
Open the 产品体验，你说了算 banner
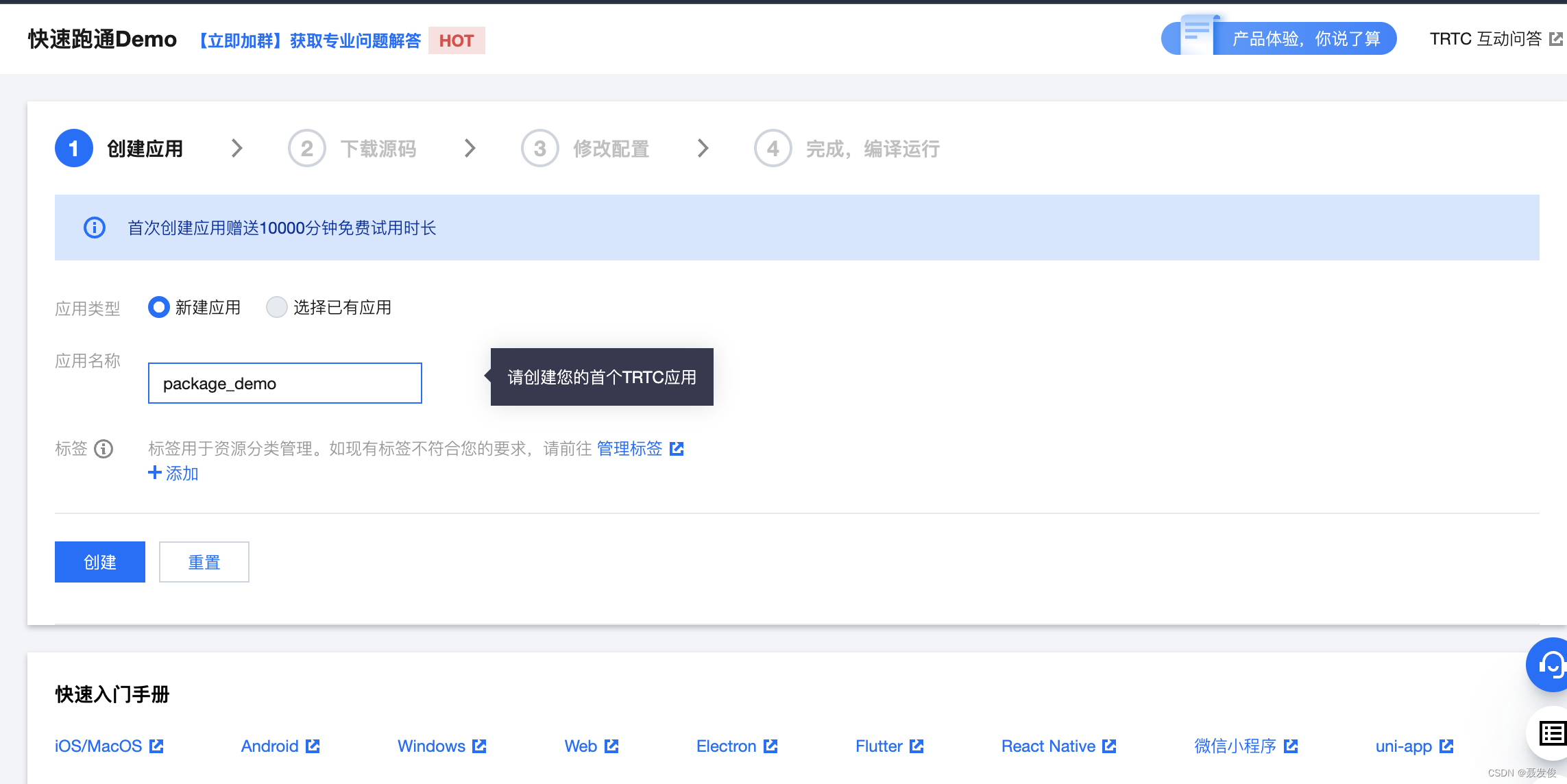coord(1279,38)
